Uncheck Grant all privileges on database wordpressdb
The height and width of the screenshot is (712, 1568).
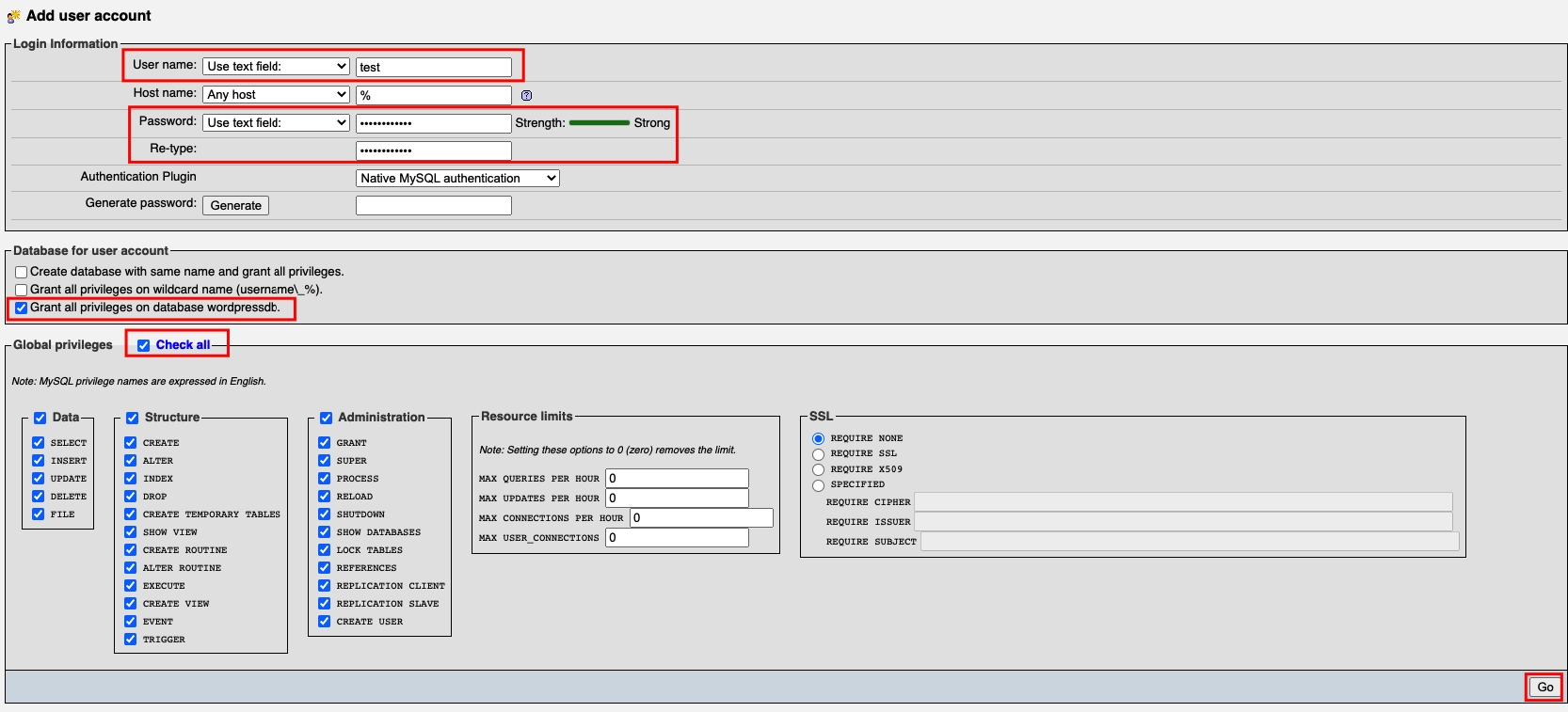pyautogui.click(x=21, y=308)
